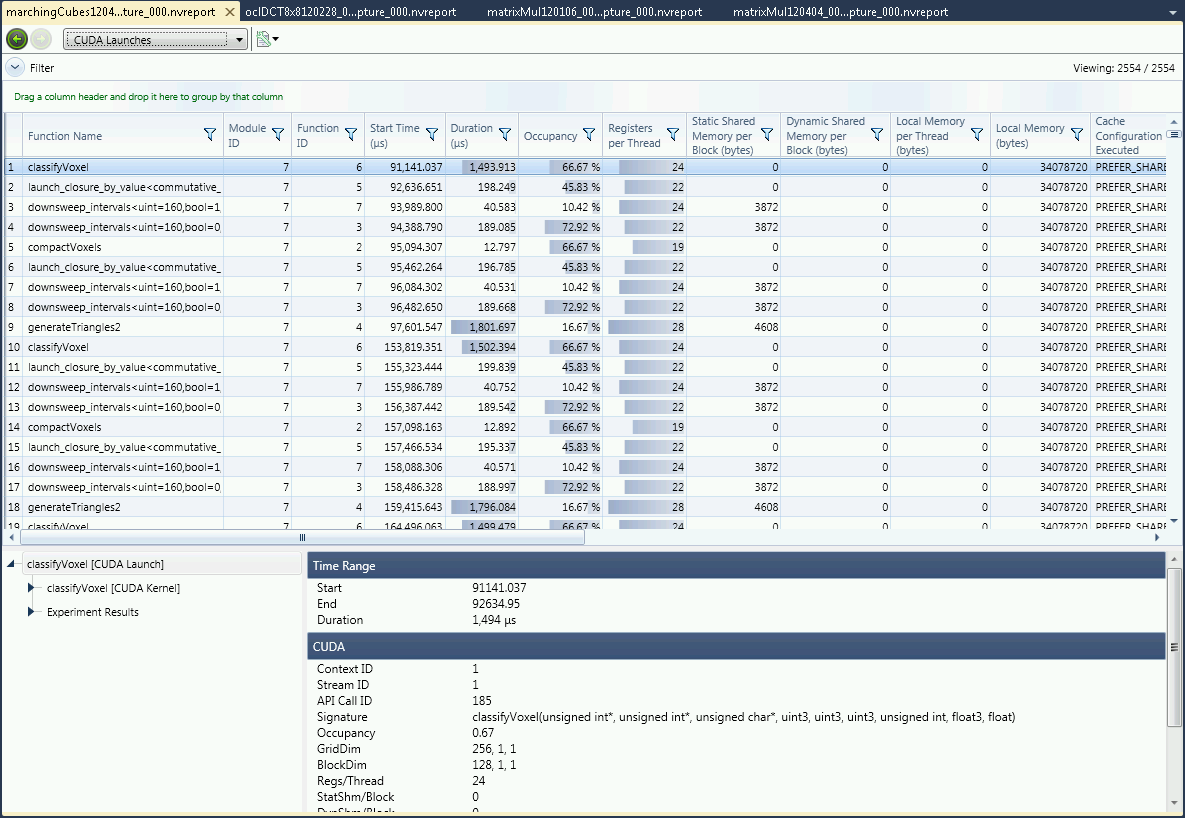Click the horizontal scrollbar thumb under table
Viewport: 1185px width, 818px height.
tap(302, 537)
